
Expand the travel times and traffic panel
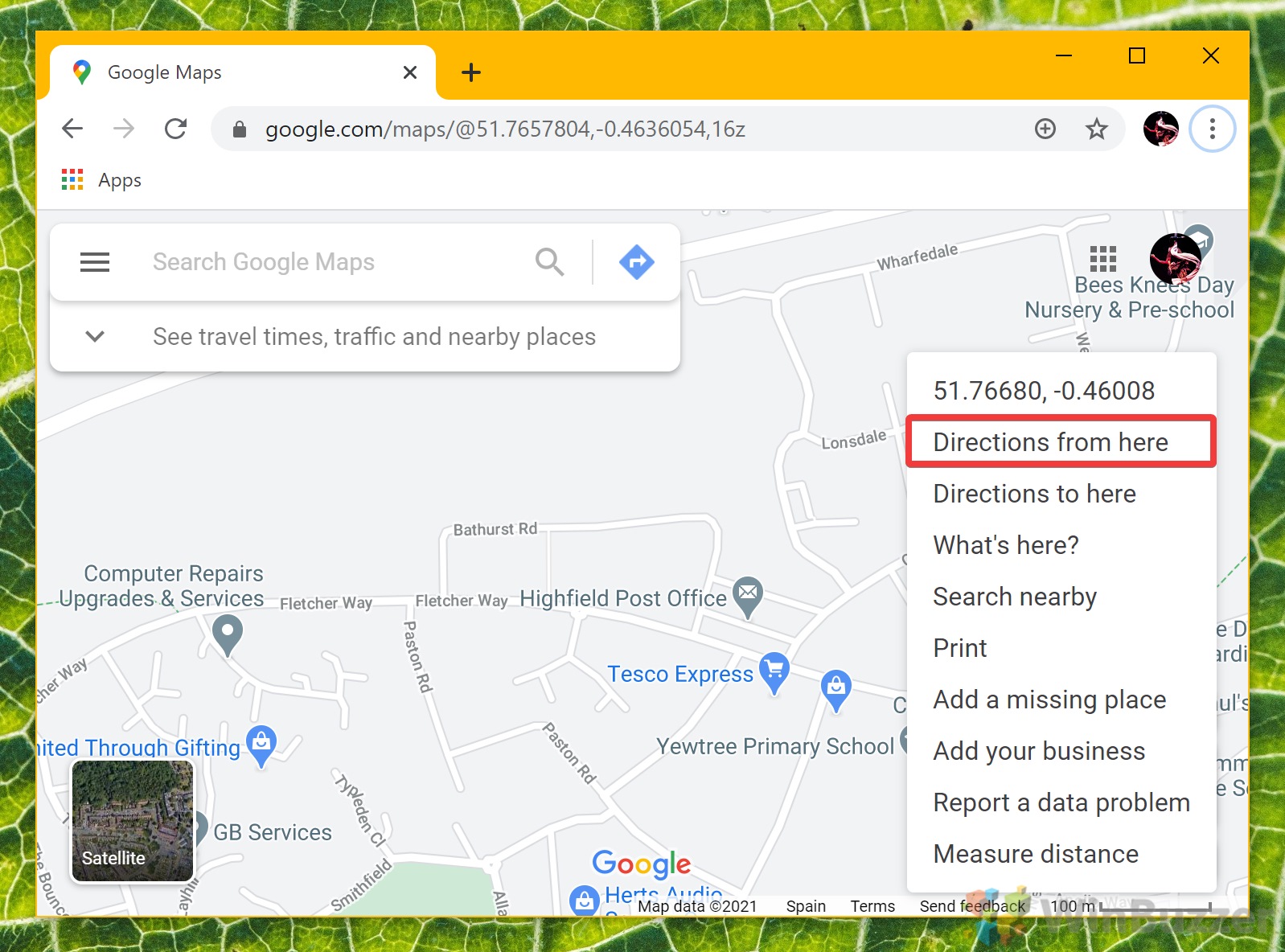[95, 336]
